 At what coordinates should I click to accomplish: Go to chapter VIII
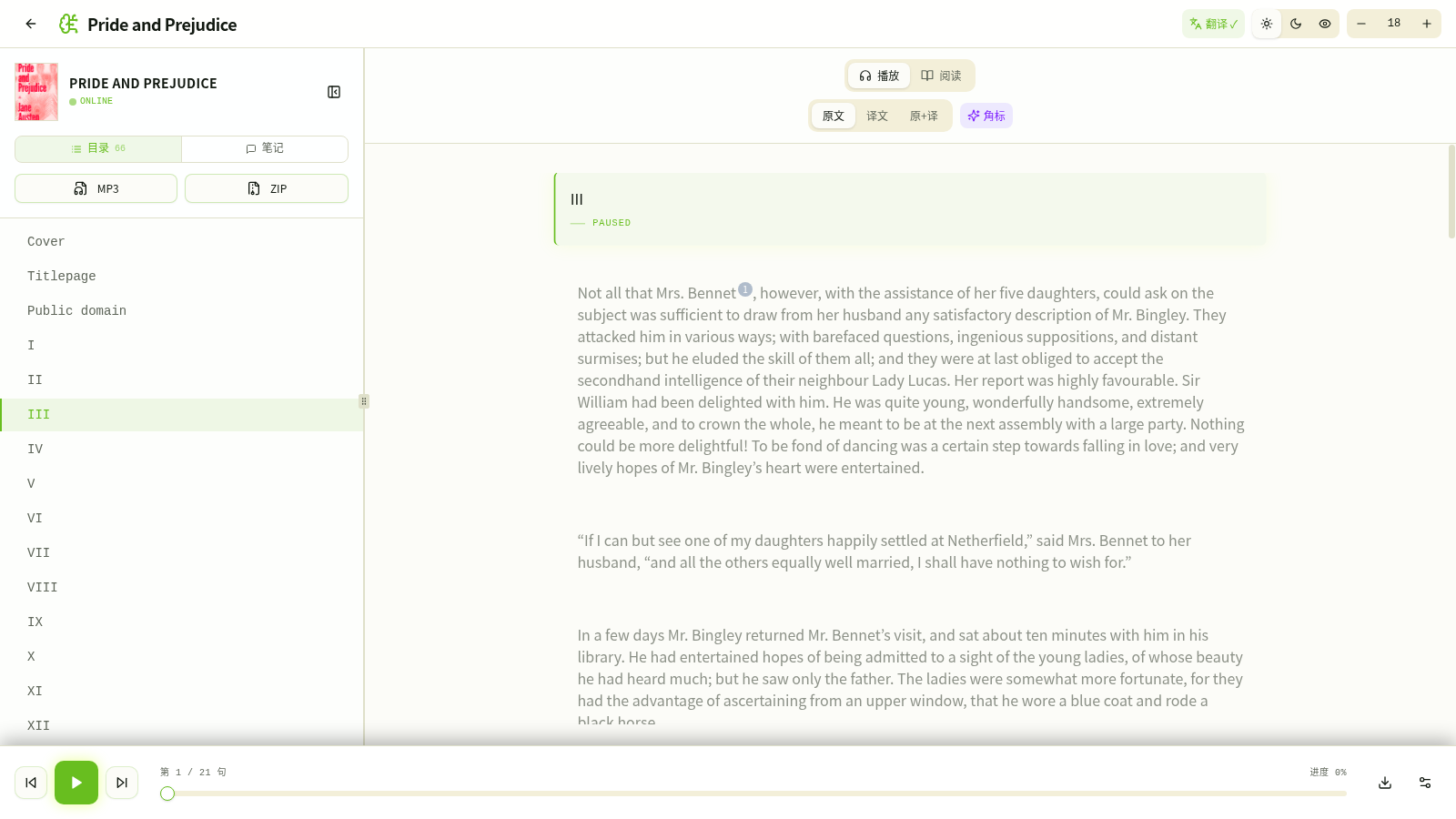[x=182, y=587]
